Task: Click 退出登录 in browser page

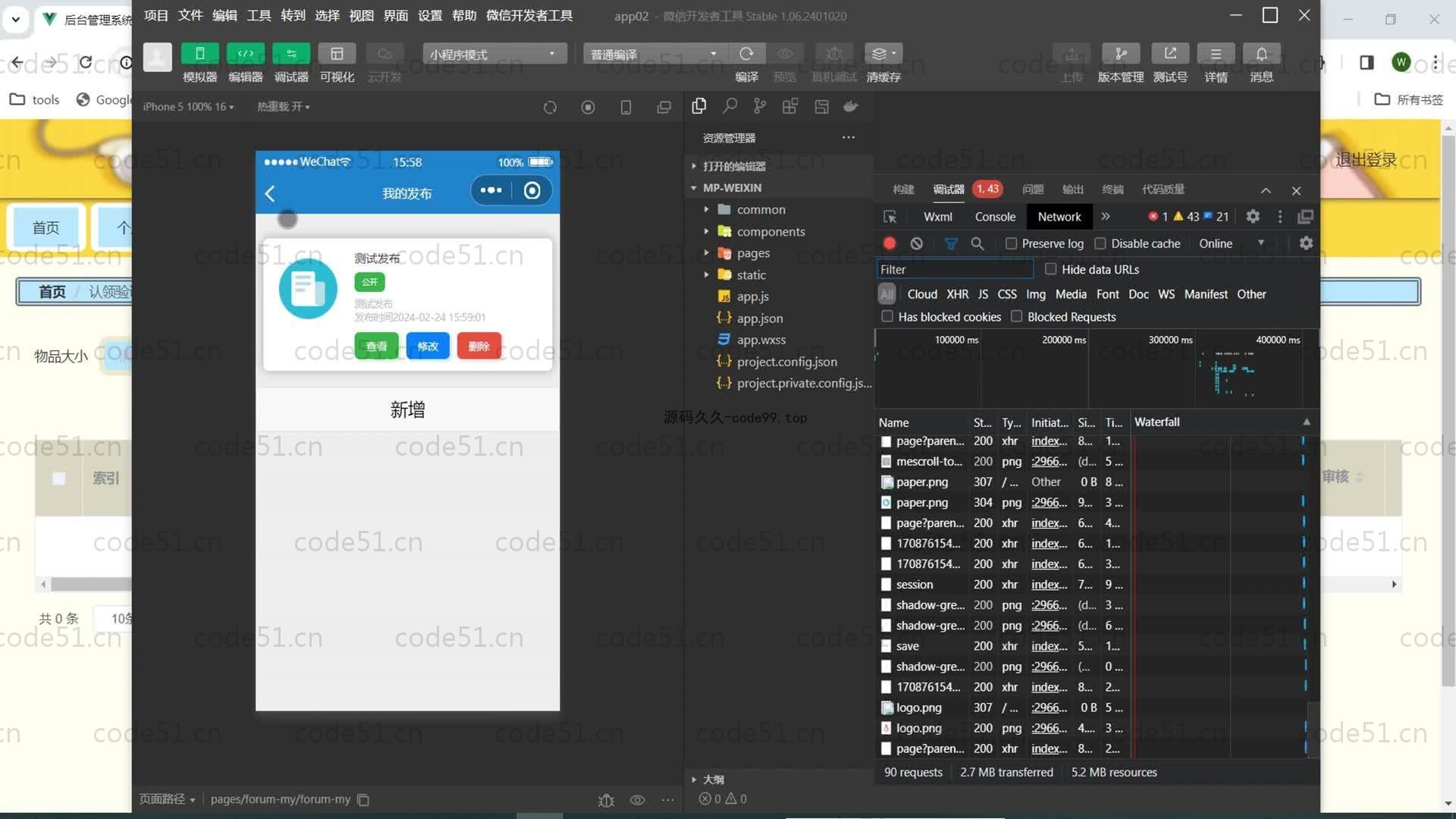Action: coord(1366,160)
